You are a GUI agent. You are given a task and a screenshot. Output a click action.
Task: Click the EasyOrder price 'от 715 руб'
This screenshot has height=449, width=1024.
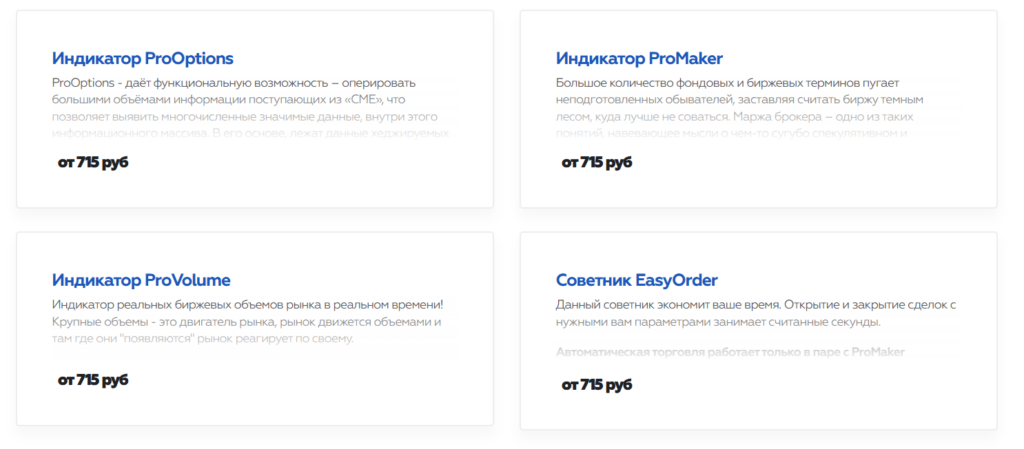(597, 384)
